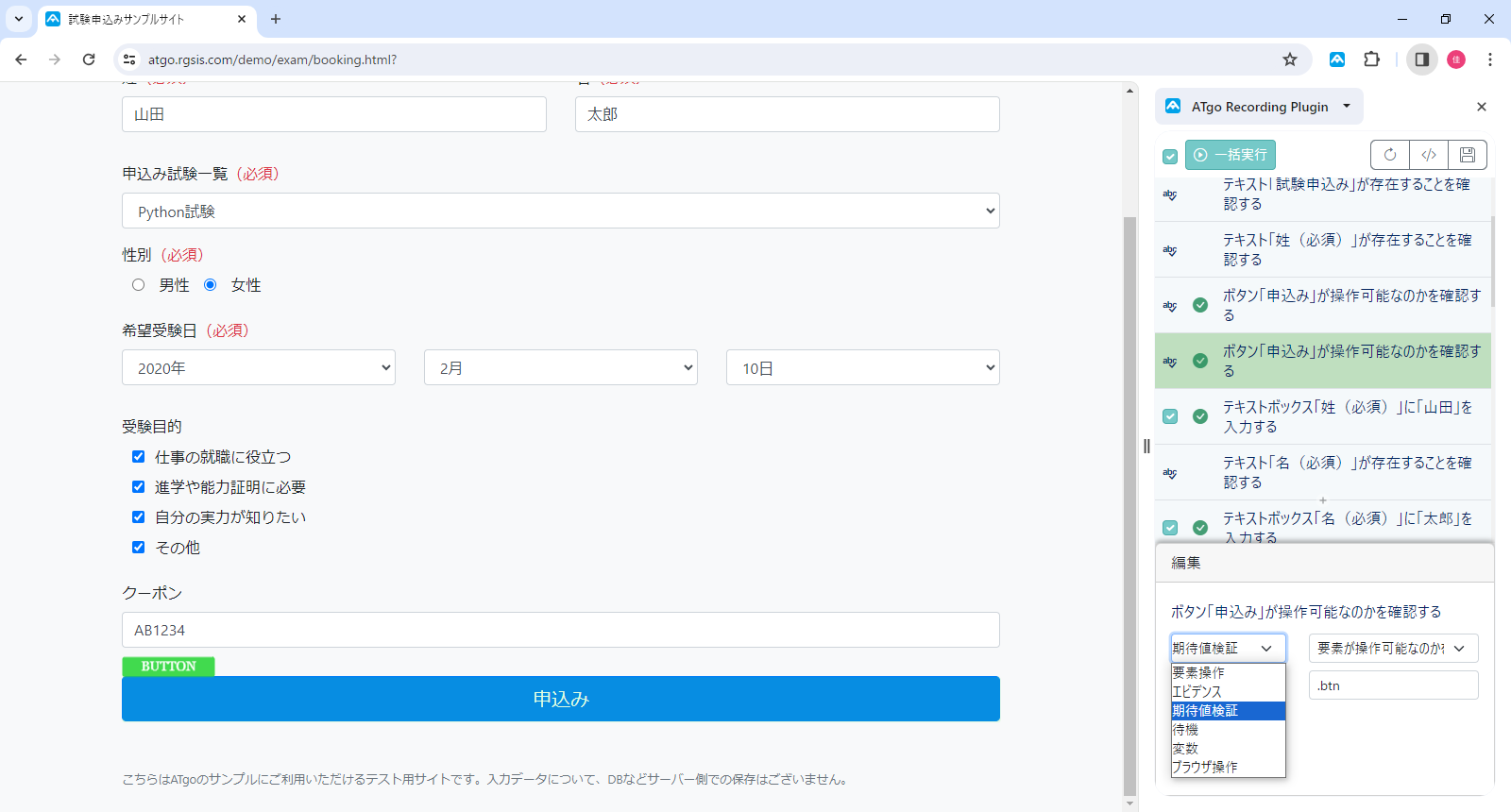The image size is (1511, 812).
Task: Select the 男性 radio button
Action: pyautogui.click(x=139, y=285)
